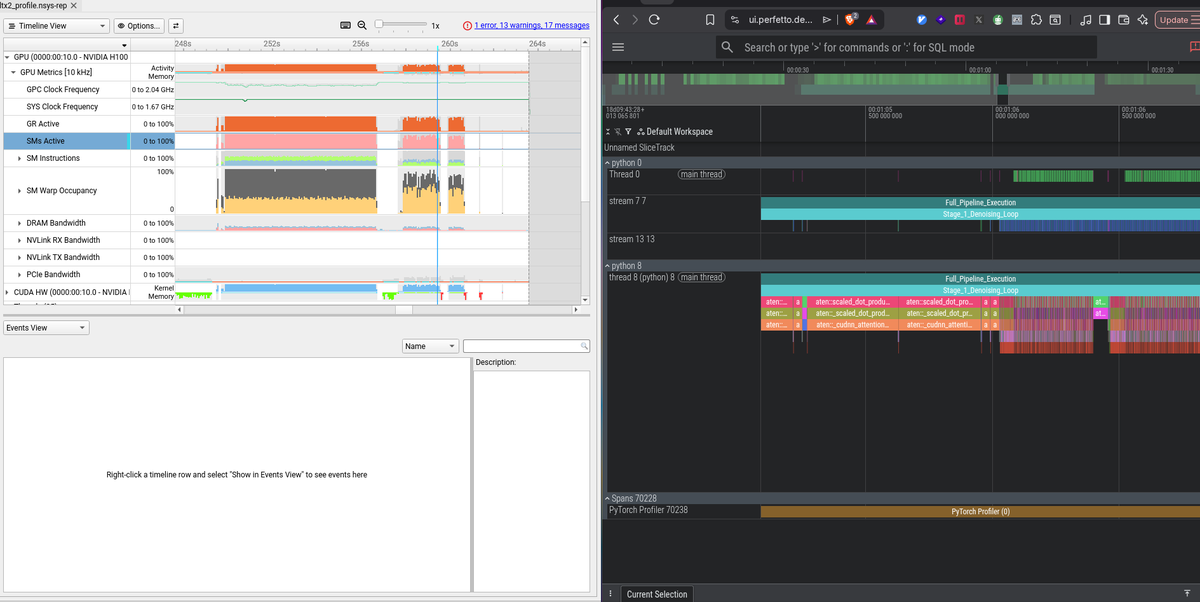Go back in the browser
Viewport: 1200px width, 602px height.
(x=617, y=20)
